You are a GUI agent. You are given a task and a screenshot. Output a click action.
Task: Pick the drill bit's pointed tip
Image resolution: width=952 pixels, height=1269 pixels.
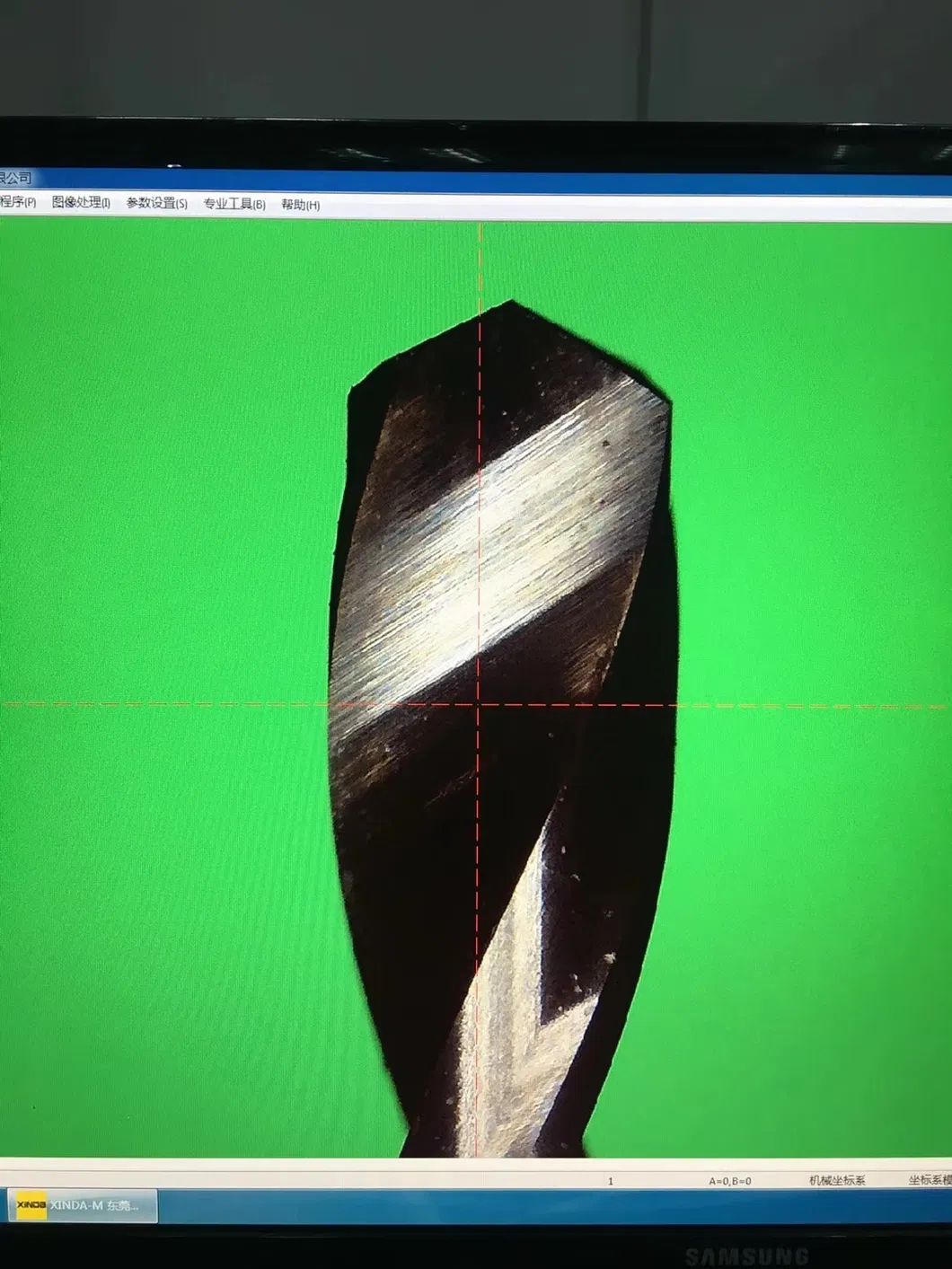[x=512, y=303]
